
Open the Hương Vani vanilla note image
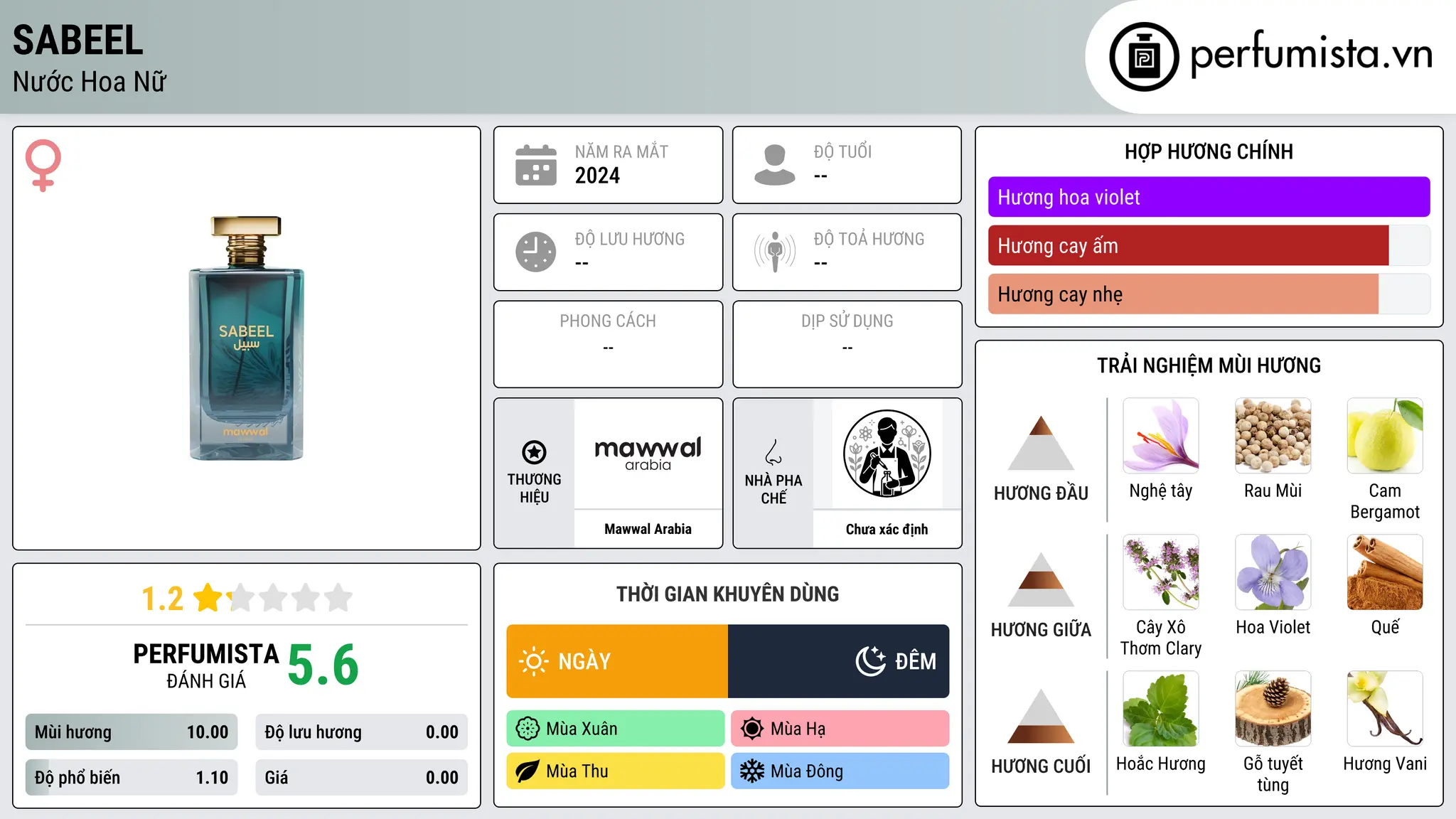click(1385, 709)
